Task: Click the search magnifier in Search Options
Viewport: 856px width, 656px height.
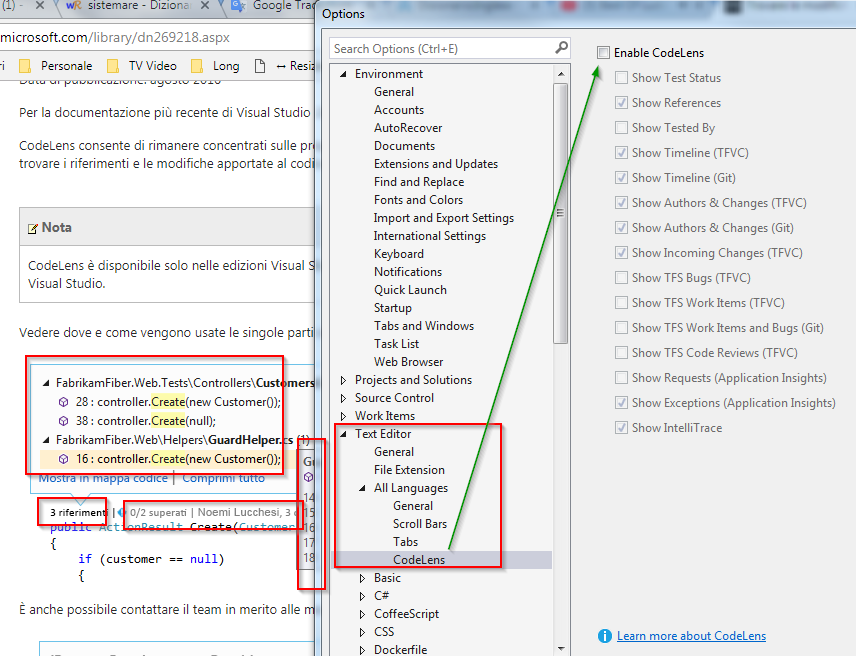Action: point(560,47)
